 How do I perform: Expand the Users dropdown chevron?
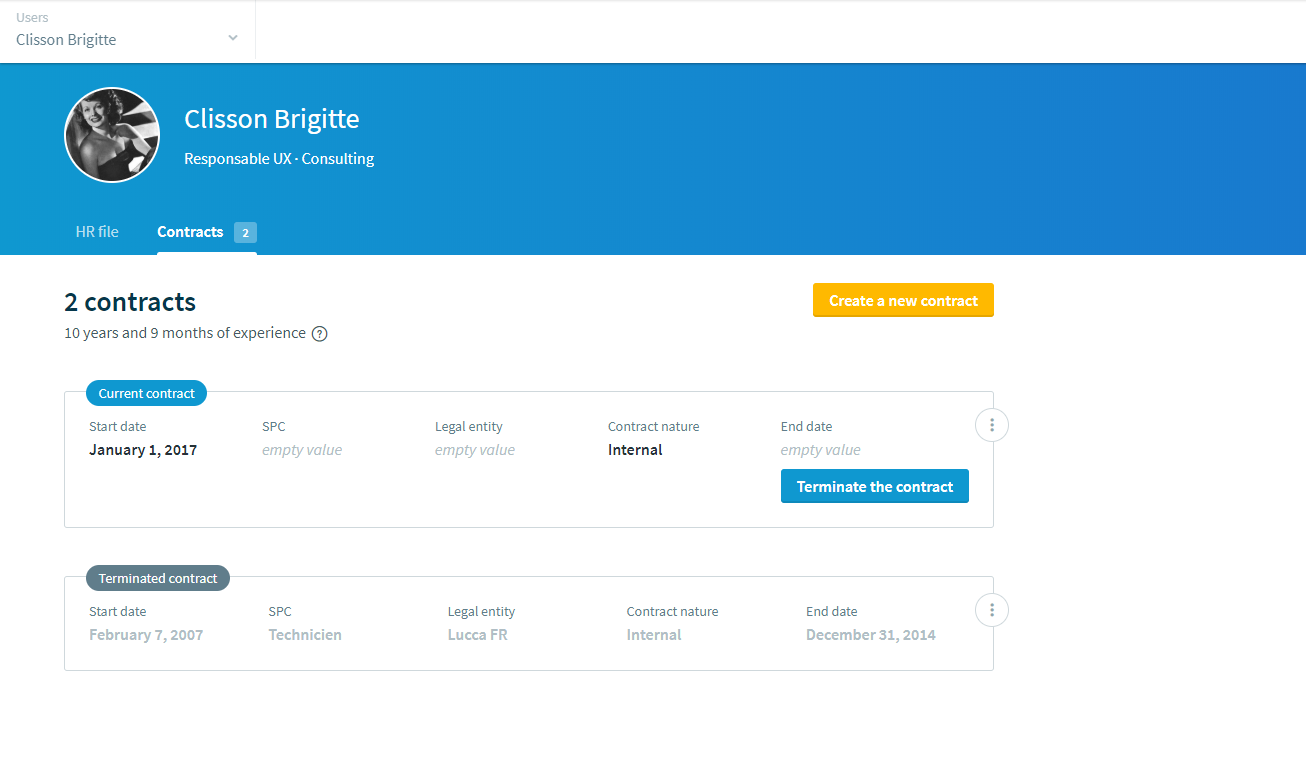click(233, 38)
